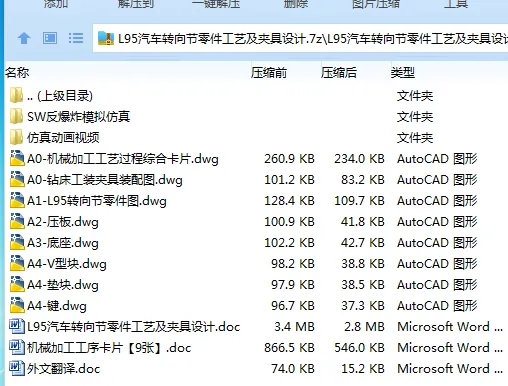Click the 96.7 KB size value
508x386 pixels.
click(293, 306)
